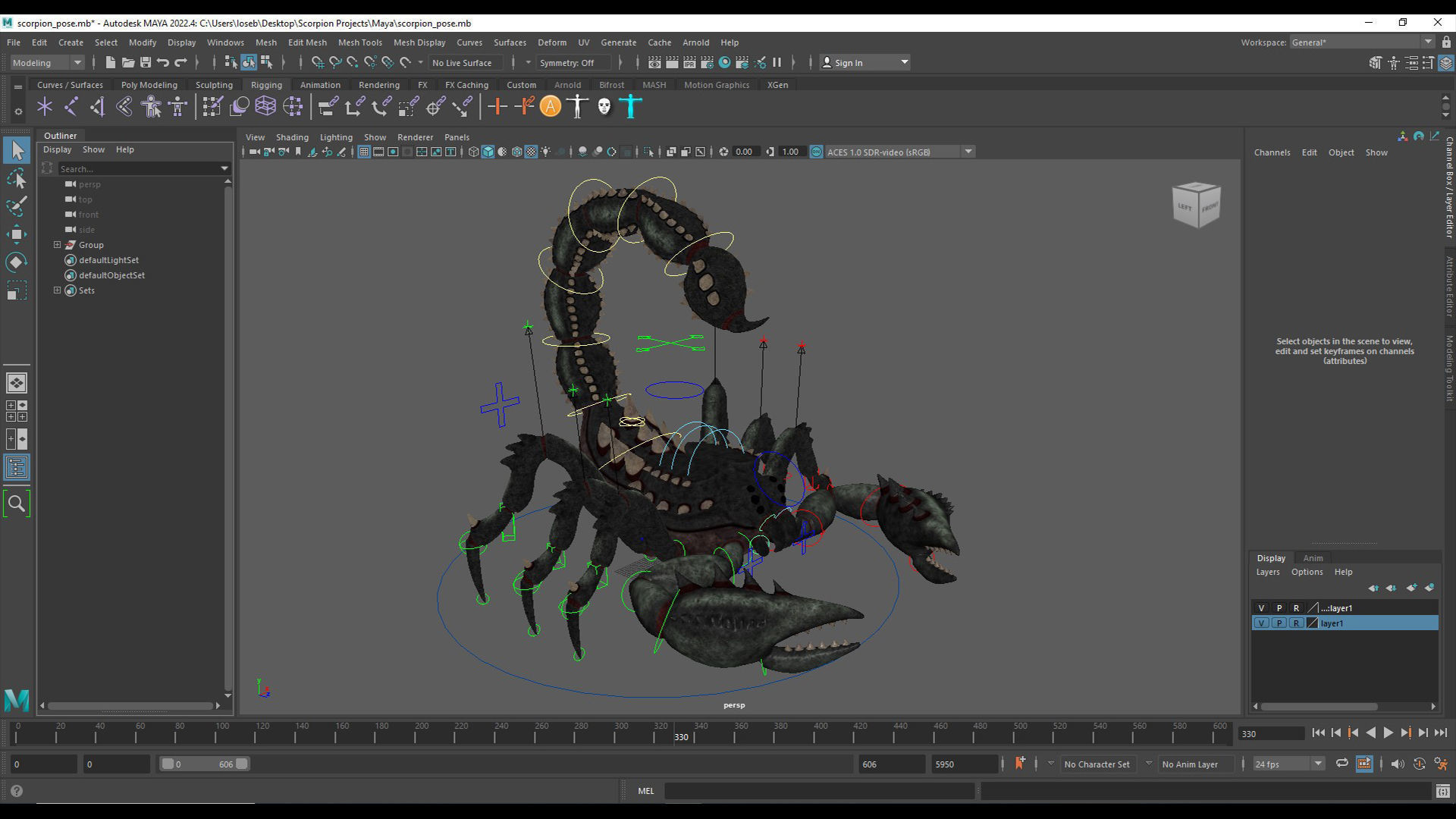Toggle visibility V of layer1
Screen dimensions: 1456x819
tap(1261, 623)
